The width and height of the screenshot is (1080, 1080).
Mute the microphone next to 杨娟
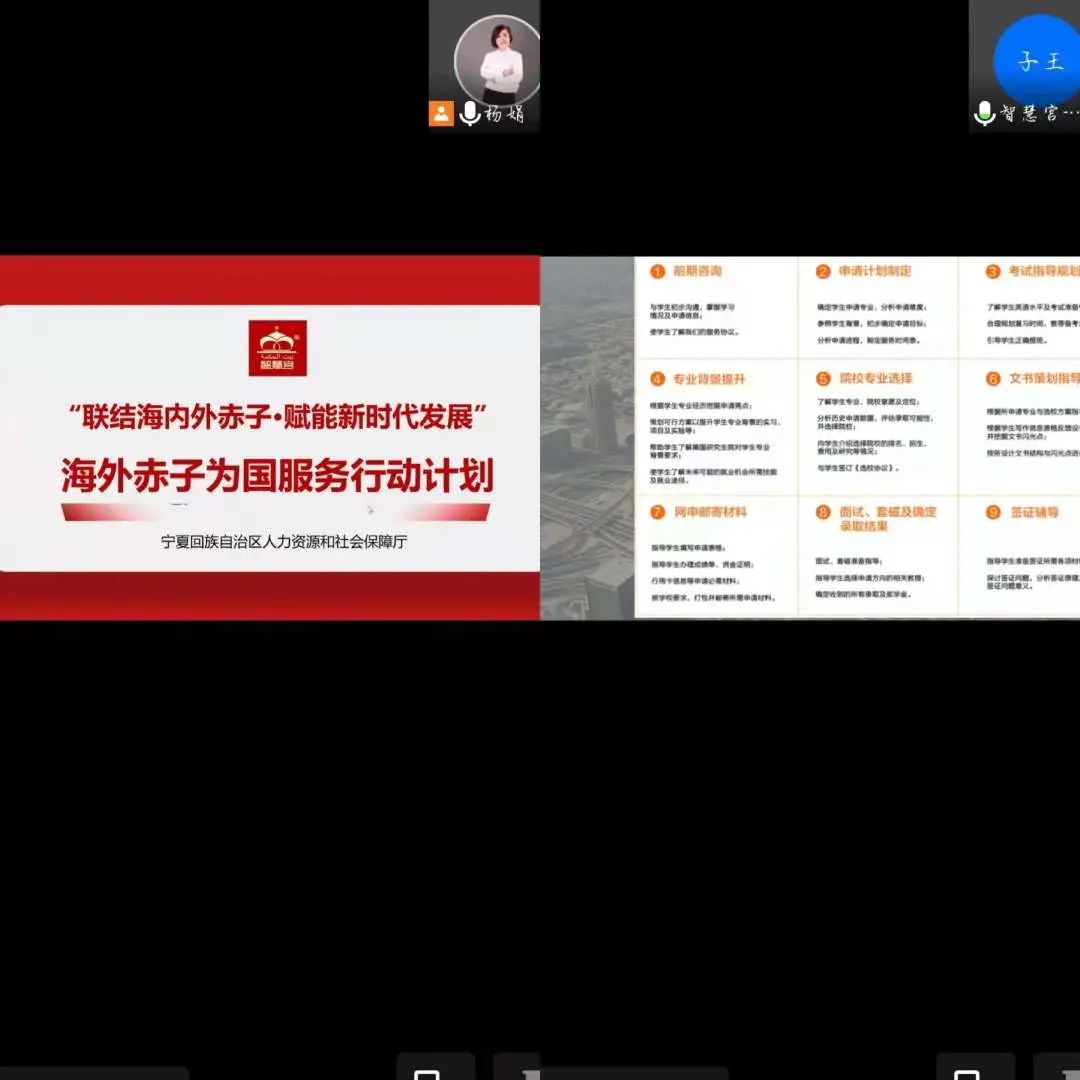pyautogui.click(x=469, y=114)
